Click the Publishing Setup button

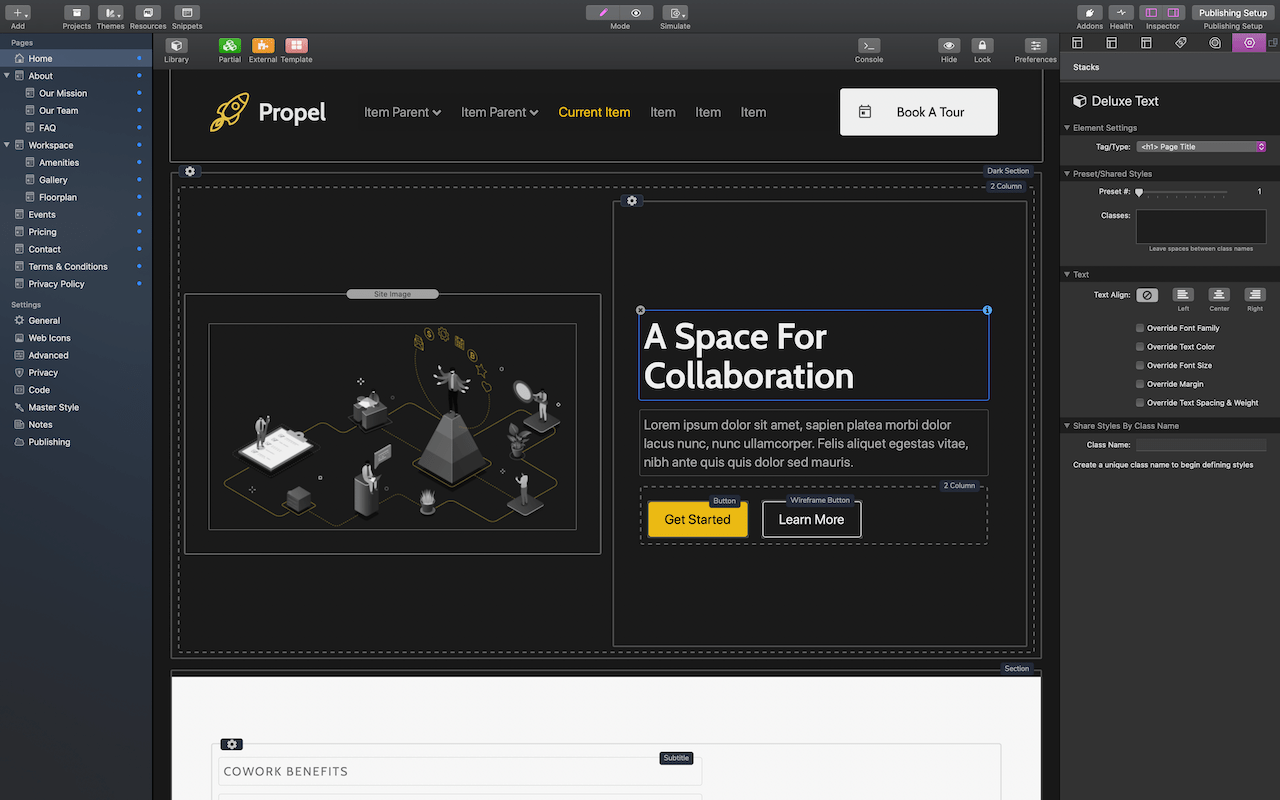click(1232, 13)
